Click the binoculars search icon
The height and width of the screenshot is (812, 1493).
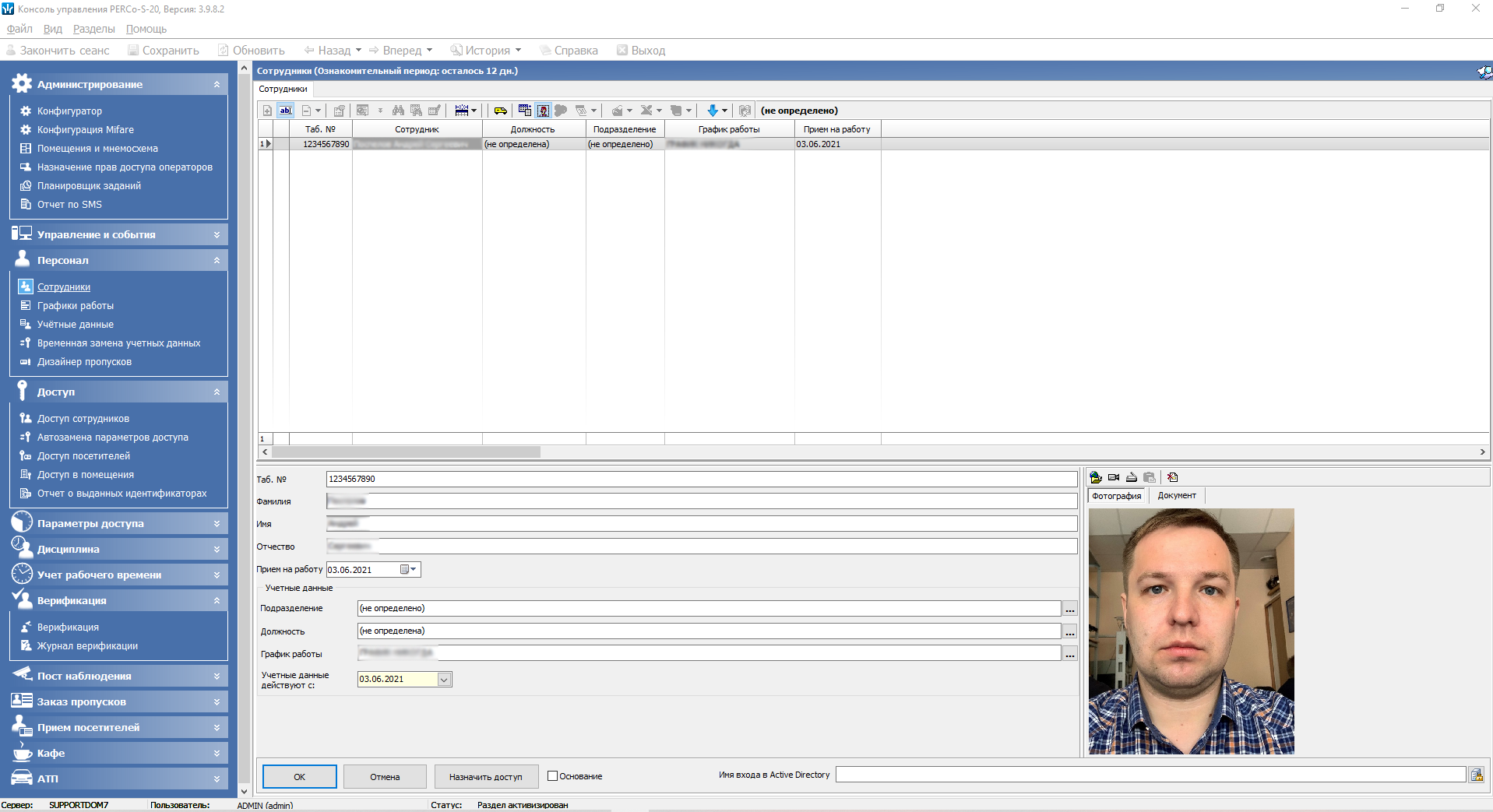pos(398,111)
